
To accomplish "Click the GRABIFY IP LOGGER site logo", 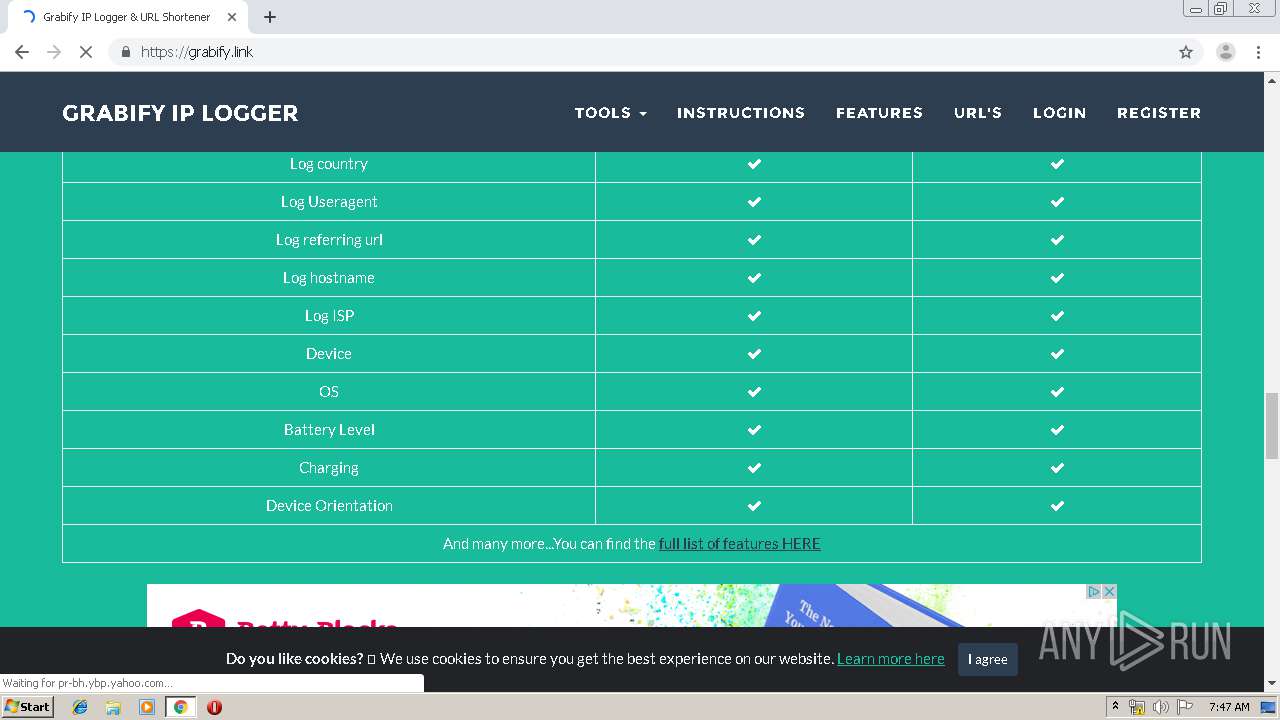I will (x=180, y=113).
